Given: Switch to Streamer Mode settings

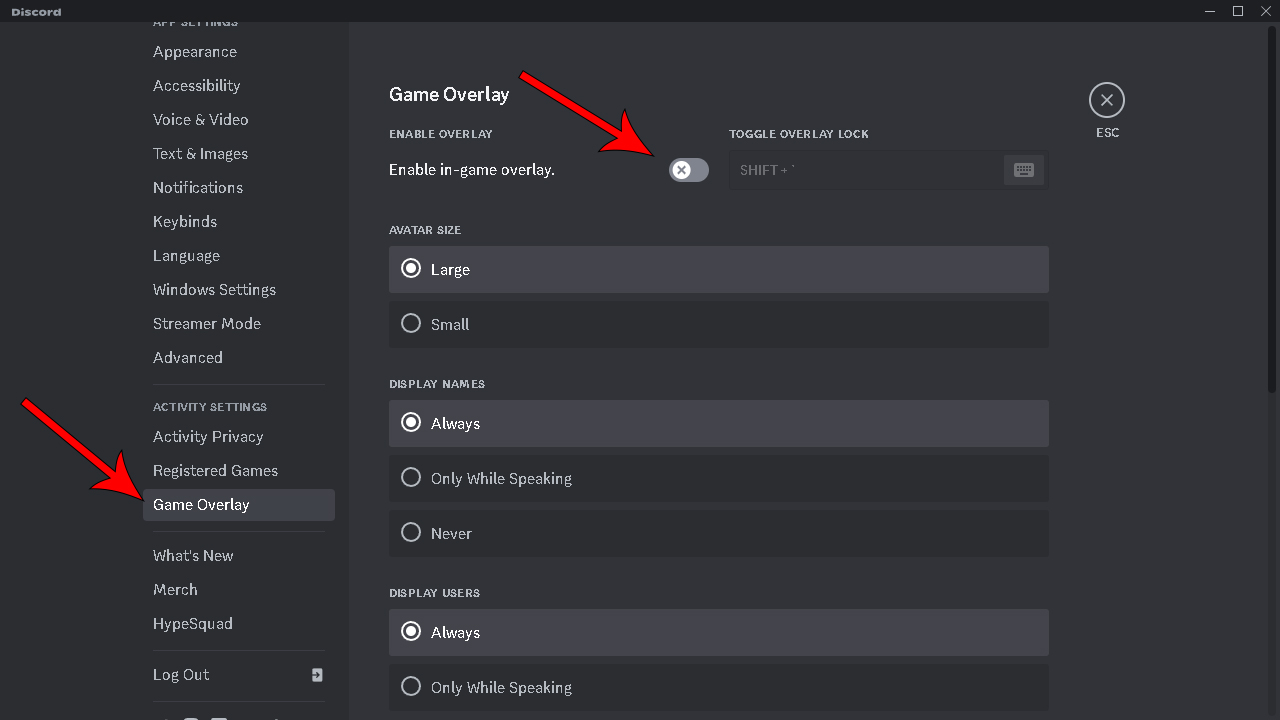Looking at the screenshot, I should point(207,324).
